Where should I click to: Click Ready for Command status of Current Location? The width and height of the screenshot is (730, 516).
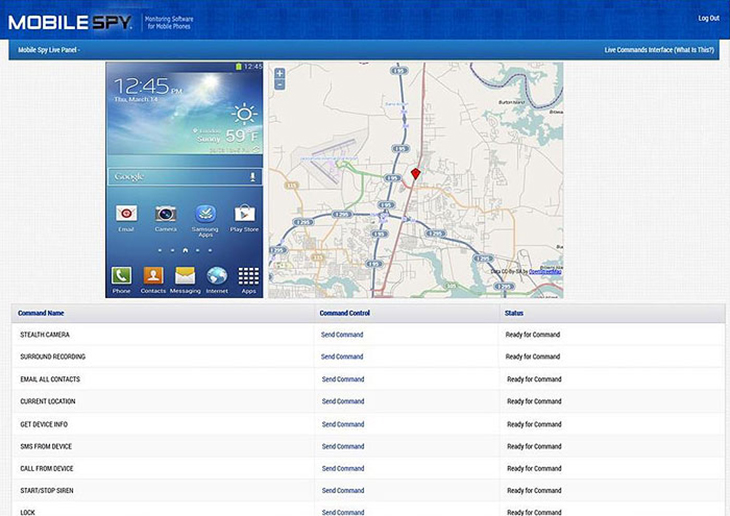534,401
